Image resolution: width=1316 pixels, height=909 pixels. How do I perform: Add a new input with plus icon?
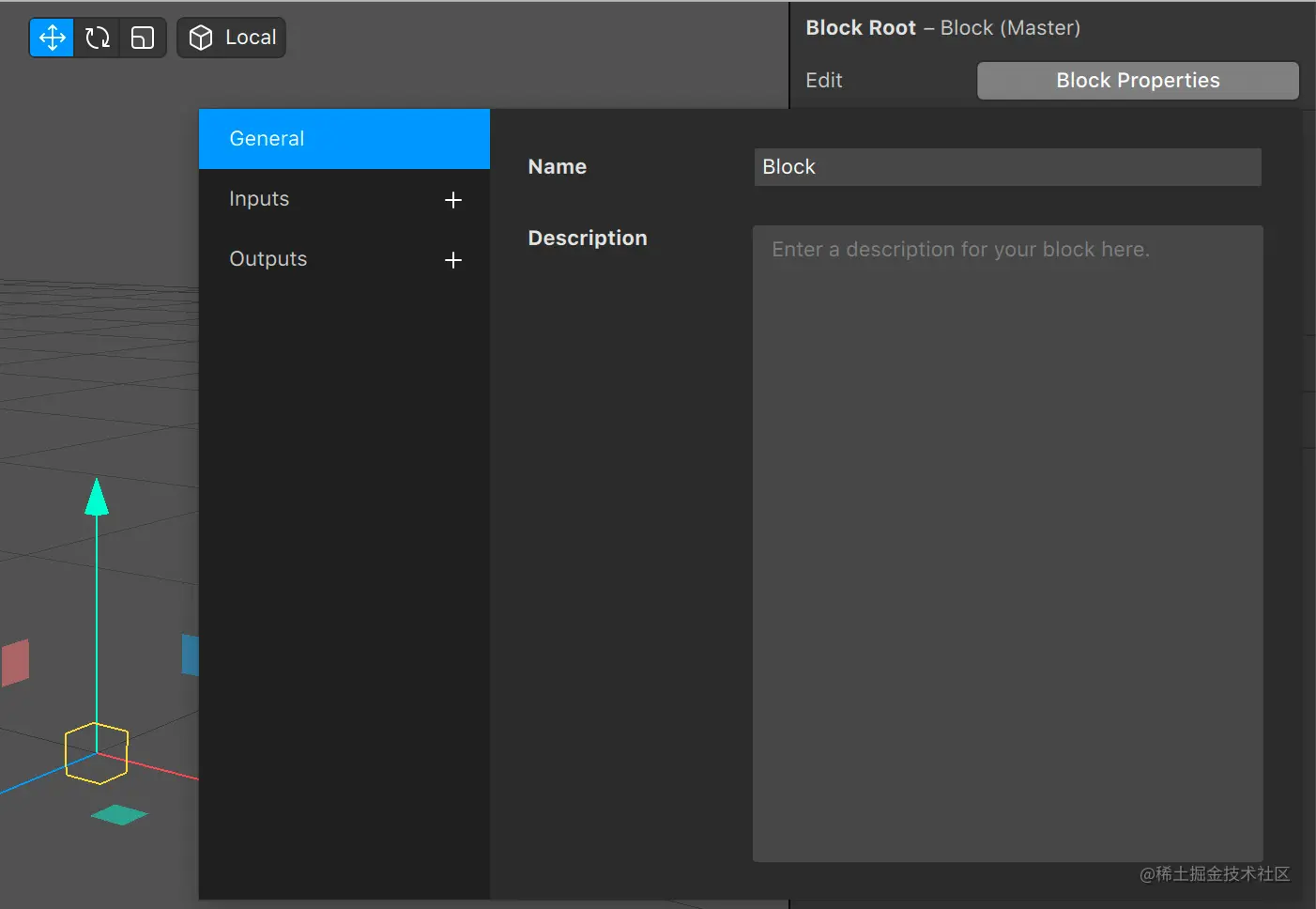click(453, 200)
